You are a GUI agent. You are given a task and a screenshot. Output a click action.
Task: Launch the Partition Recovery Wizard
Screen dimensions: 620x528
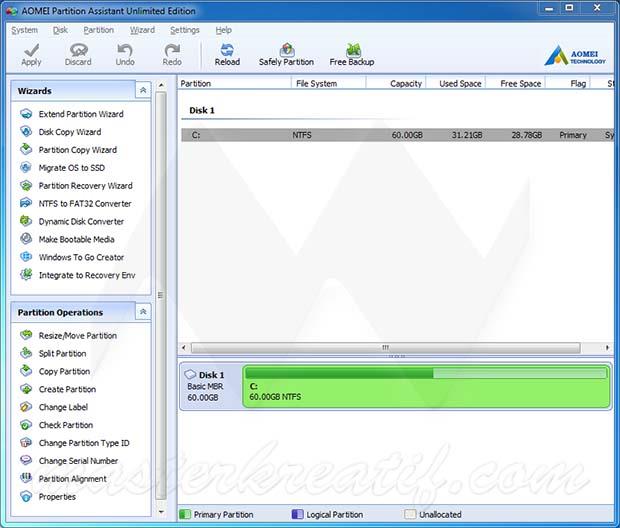(85, 186)
